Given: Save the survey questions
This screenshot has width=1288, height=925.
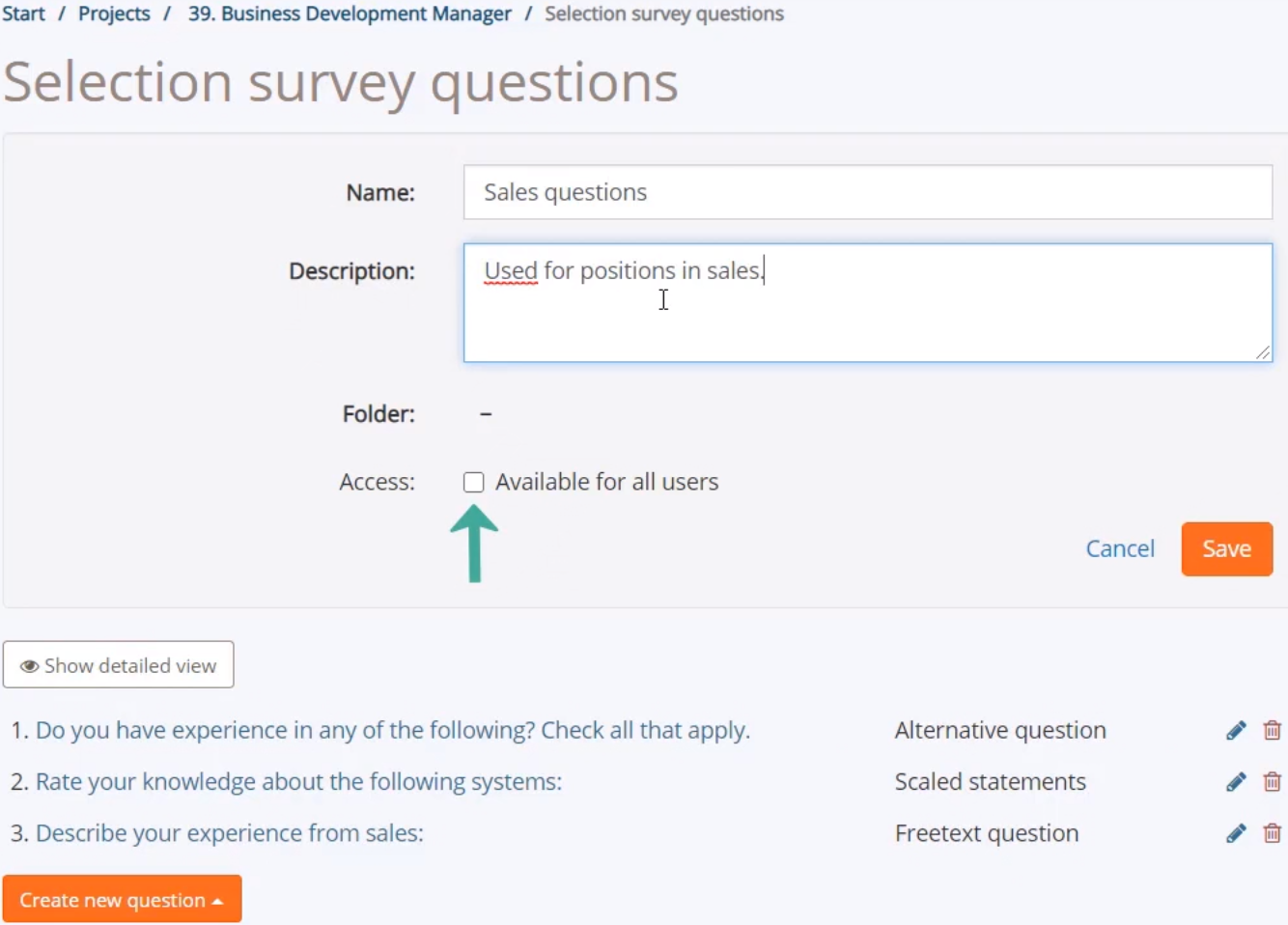Looking at the screenshot, I should [1227, 549].
